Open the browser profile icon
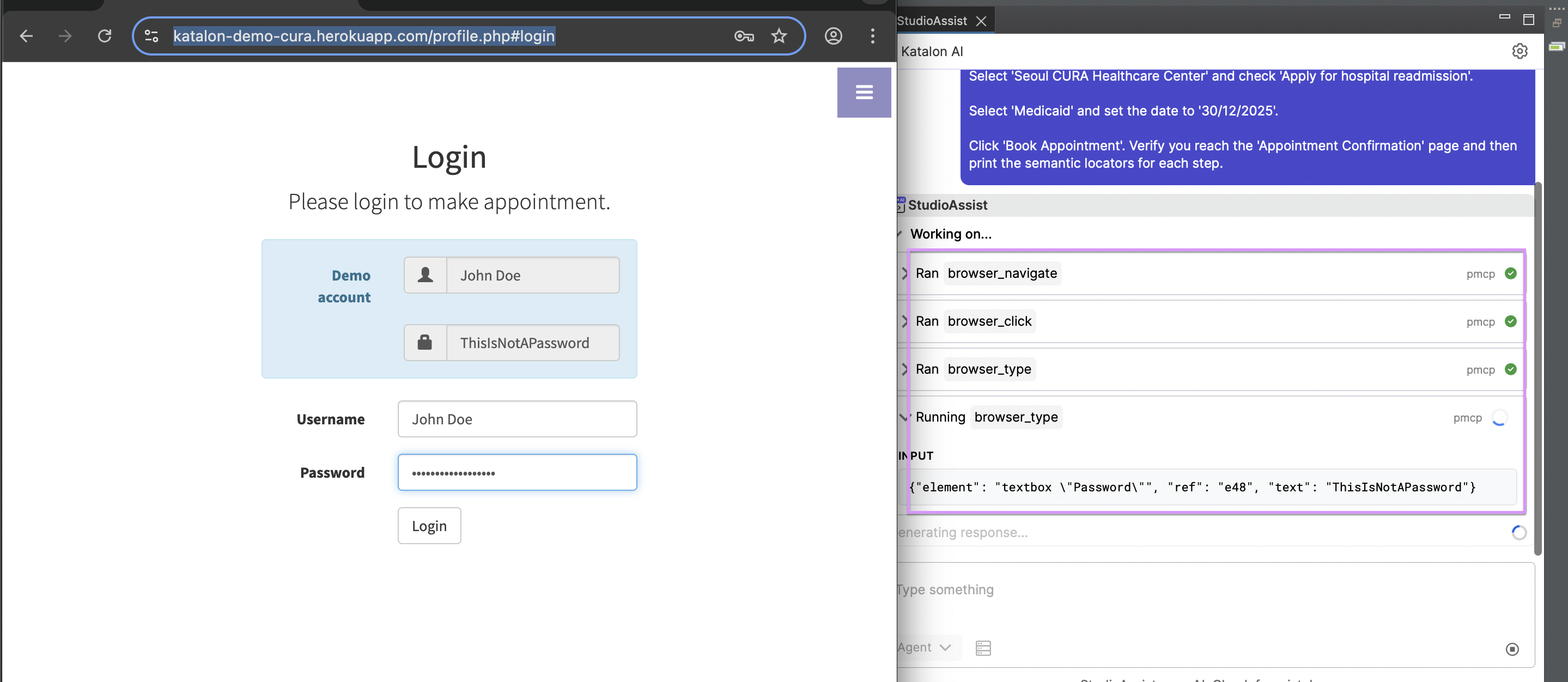The image size is (1568, 682). (833, 36)
